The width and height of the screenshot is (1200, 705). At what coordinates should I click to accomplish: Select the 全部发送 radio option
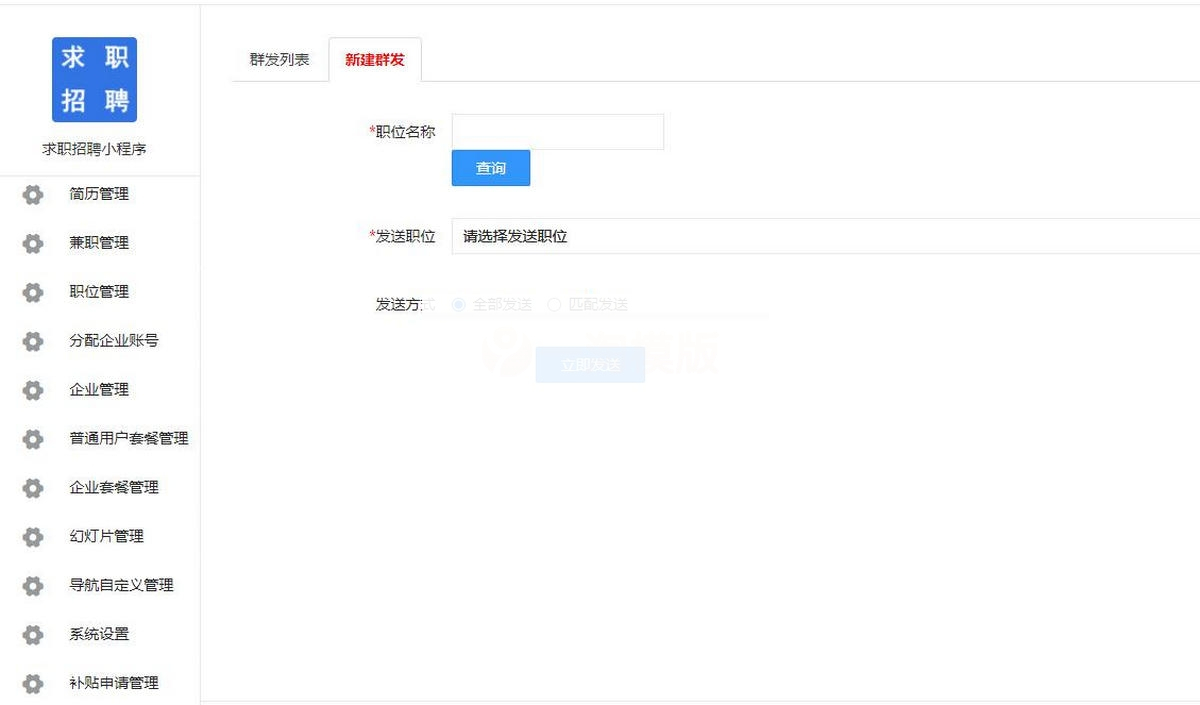tap(458, 304)
